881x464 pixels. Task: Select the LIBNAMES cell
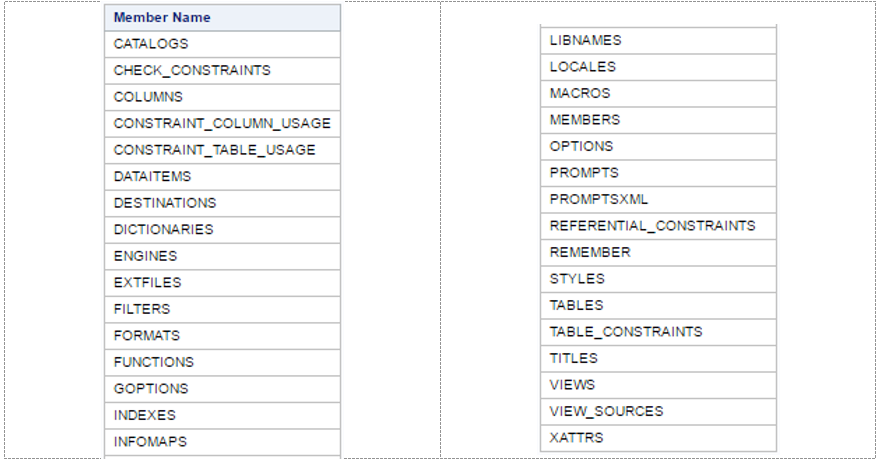pos(586,40)
